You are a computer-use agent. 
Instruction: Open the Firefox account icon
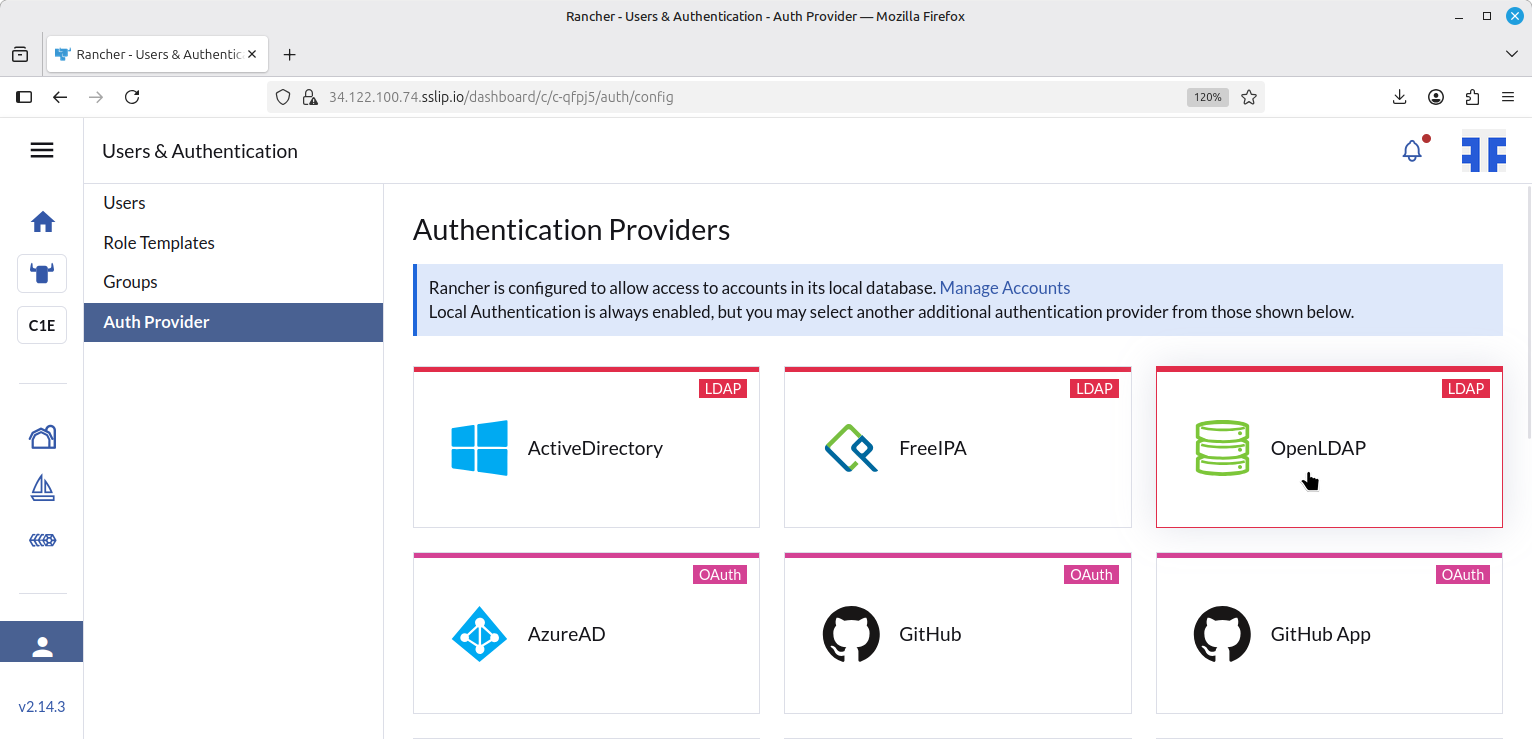[x=1436, y=97]
